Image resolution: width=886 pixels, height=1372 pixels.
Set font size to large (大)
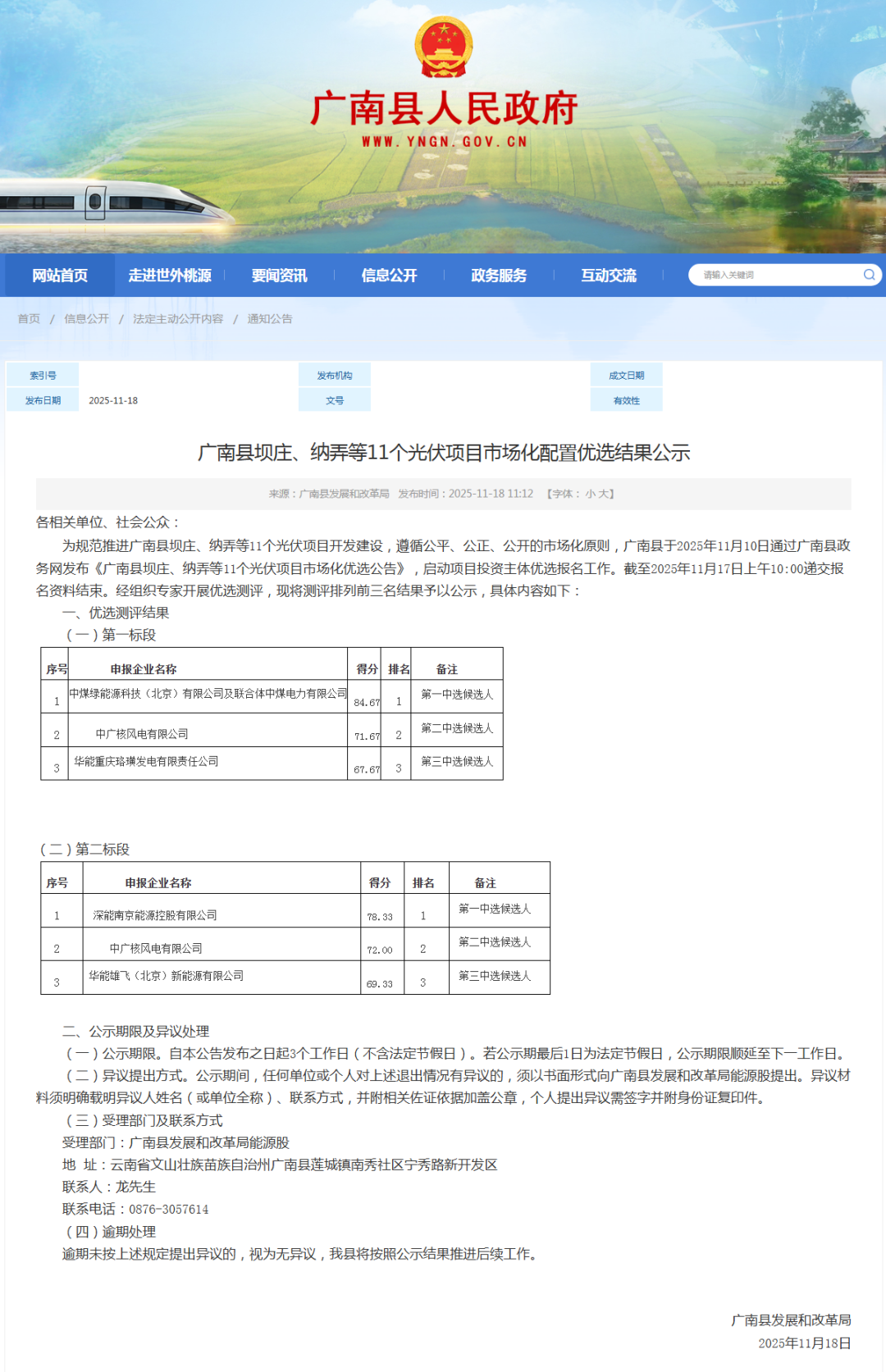(603, 494)
